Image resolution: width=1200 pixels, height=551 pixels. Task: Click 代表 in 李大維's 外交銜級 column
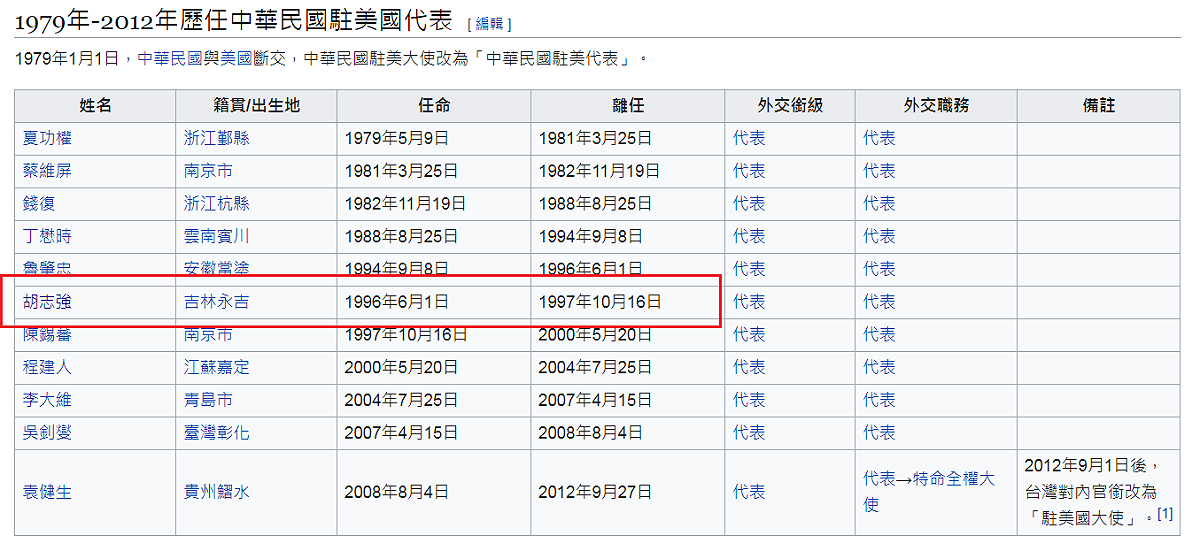pyautogui.click(x=749, y=399)
